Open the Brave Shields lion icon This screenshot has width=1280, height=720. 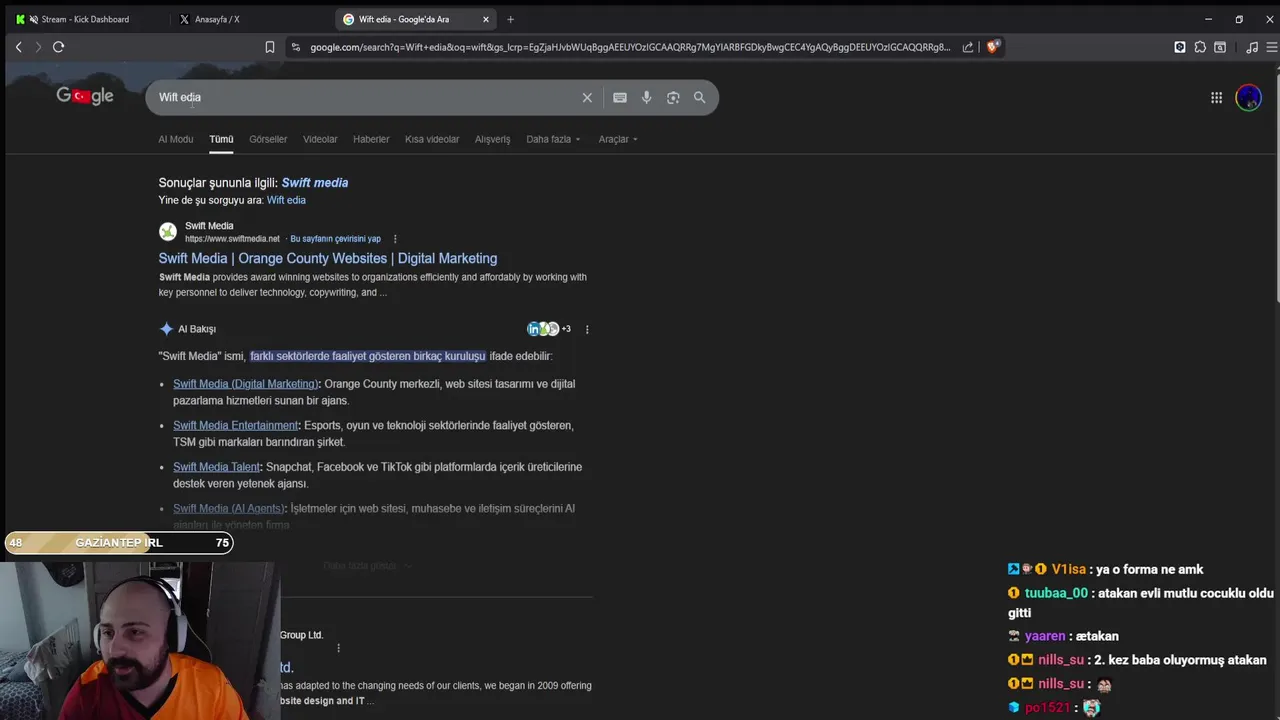(992, 47)
